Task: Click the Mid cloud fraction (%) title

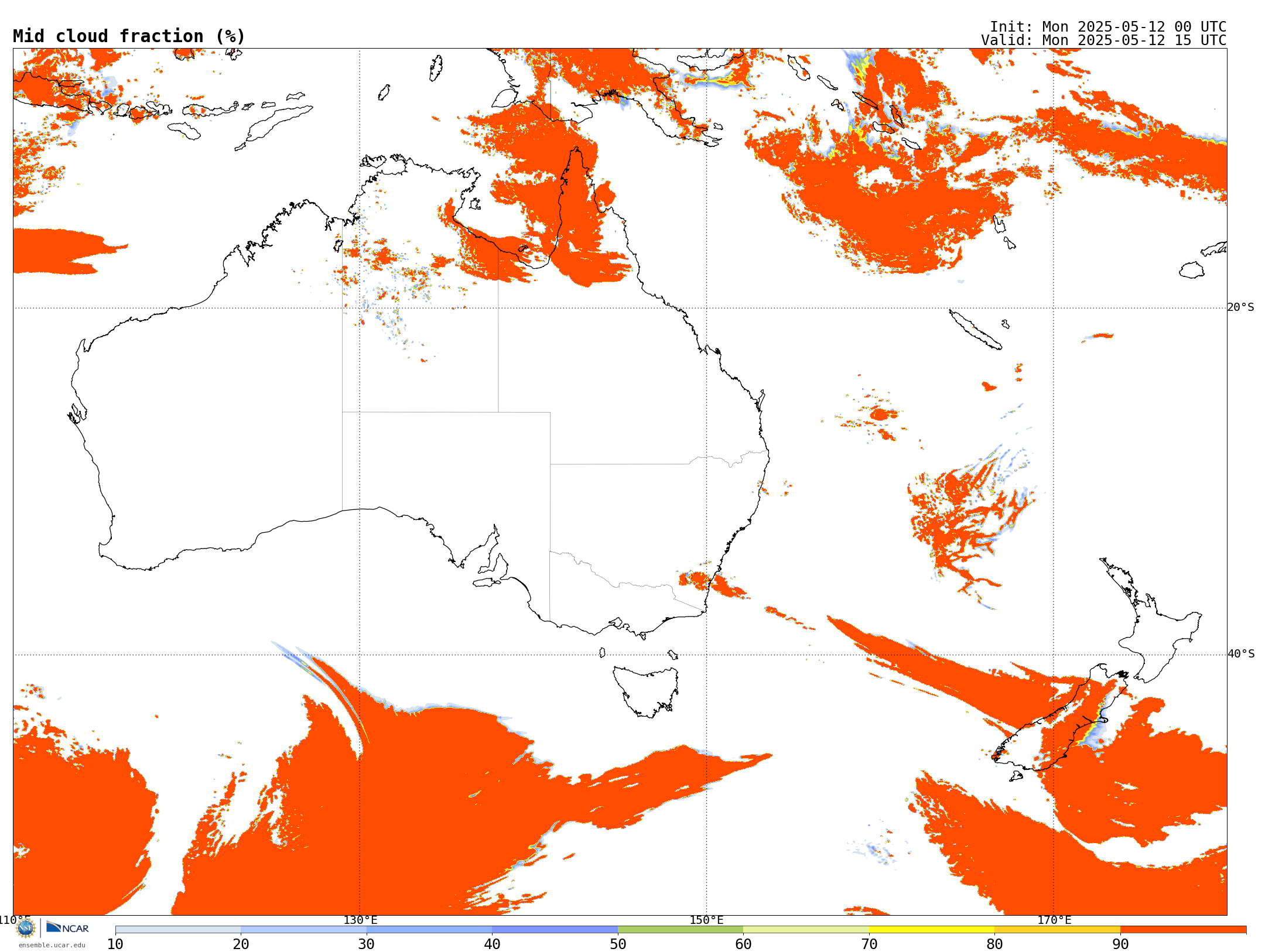Action: 129,36
